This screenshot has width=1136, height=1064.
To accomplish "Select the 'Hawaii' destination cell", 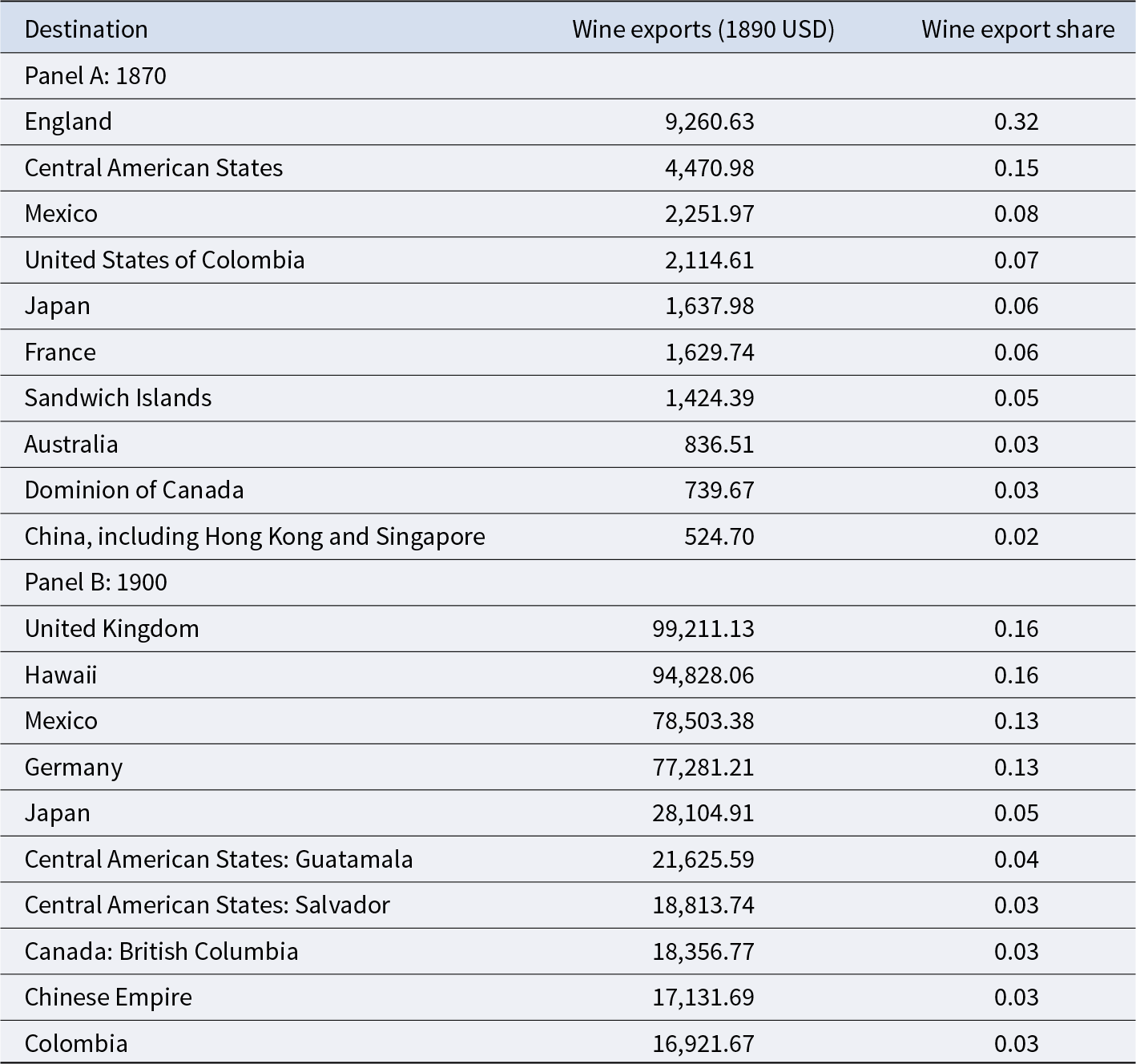I will pos(61,675).
